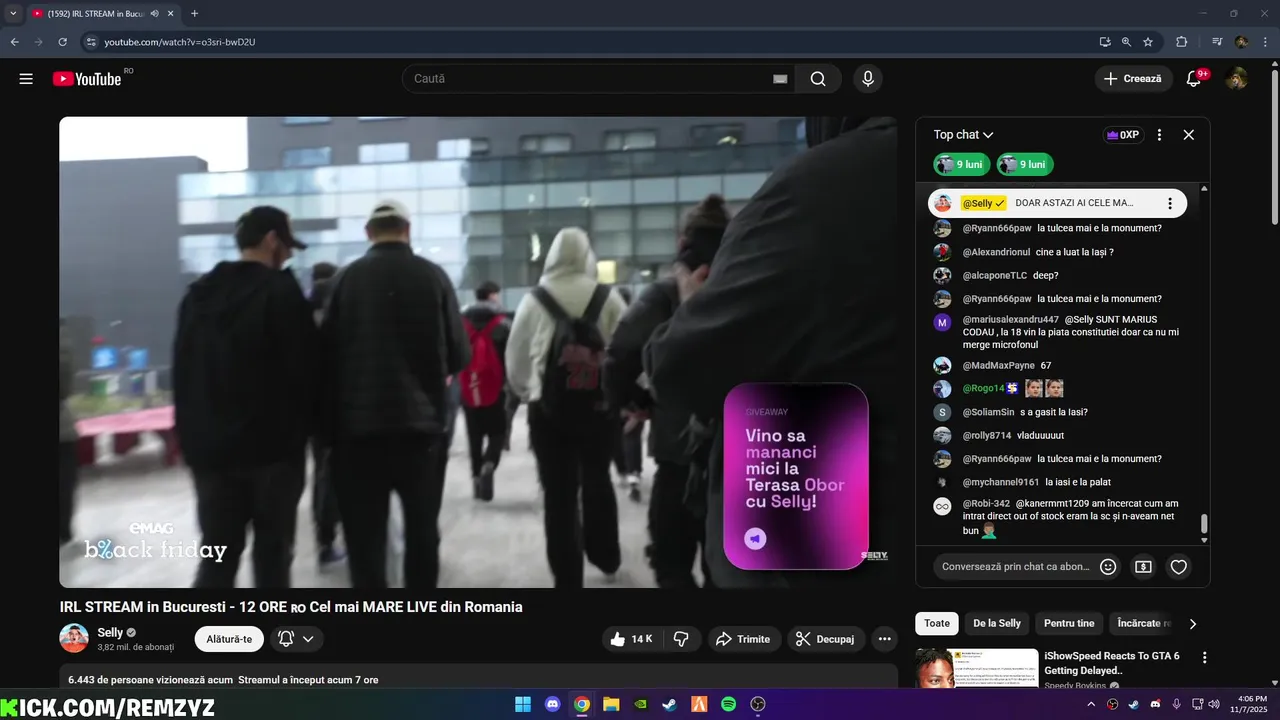Click the chat message input field
The width and height of the screenshot is (1280, 720).
[1016, 567]
